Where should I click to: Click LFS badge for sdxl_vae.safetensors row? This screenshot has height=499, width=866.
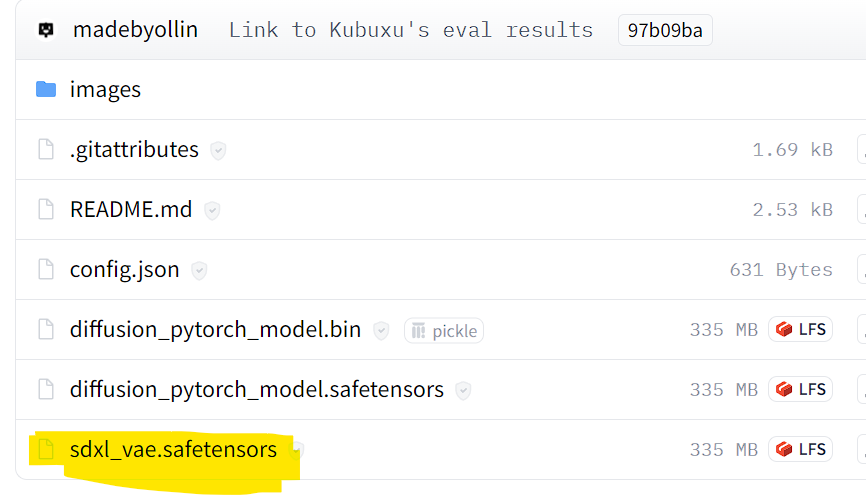[x=800, y=450]
